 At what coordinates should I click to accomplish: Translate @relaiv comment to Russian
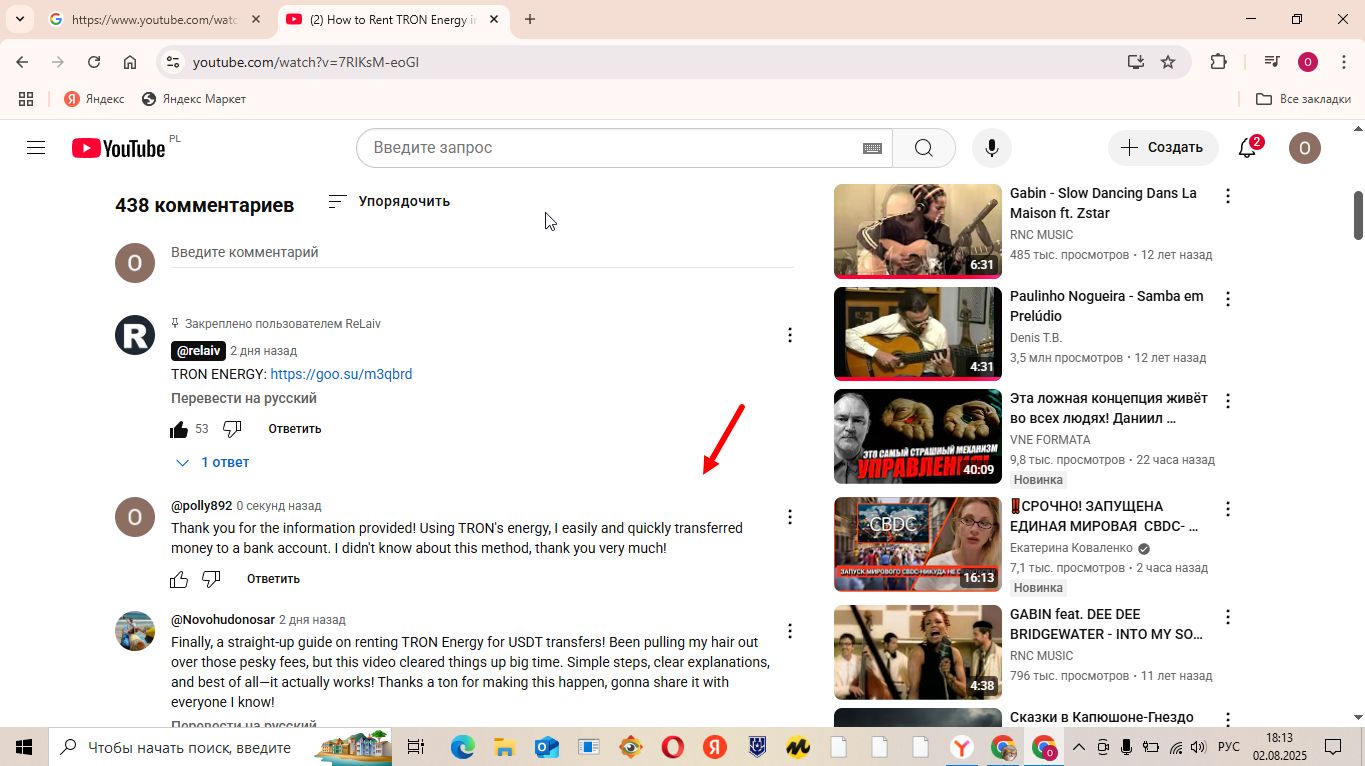(244, 398)
